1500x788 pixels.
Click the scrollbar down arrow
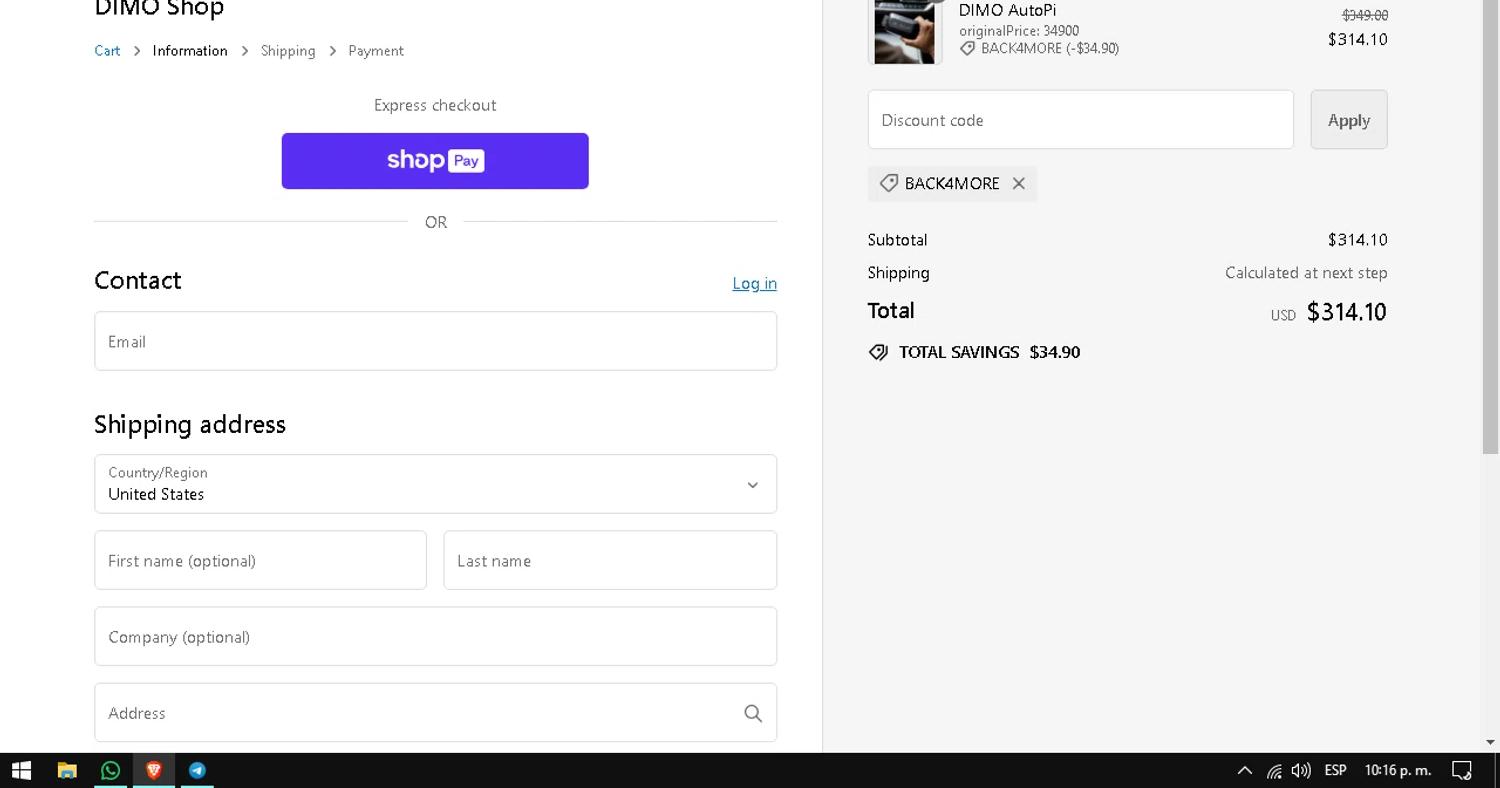pos(1491,743)
